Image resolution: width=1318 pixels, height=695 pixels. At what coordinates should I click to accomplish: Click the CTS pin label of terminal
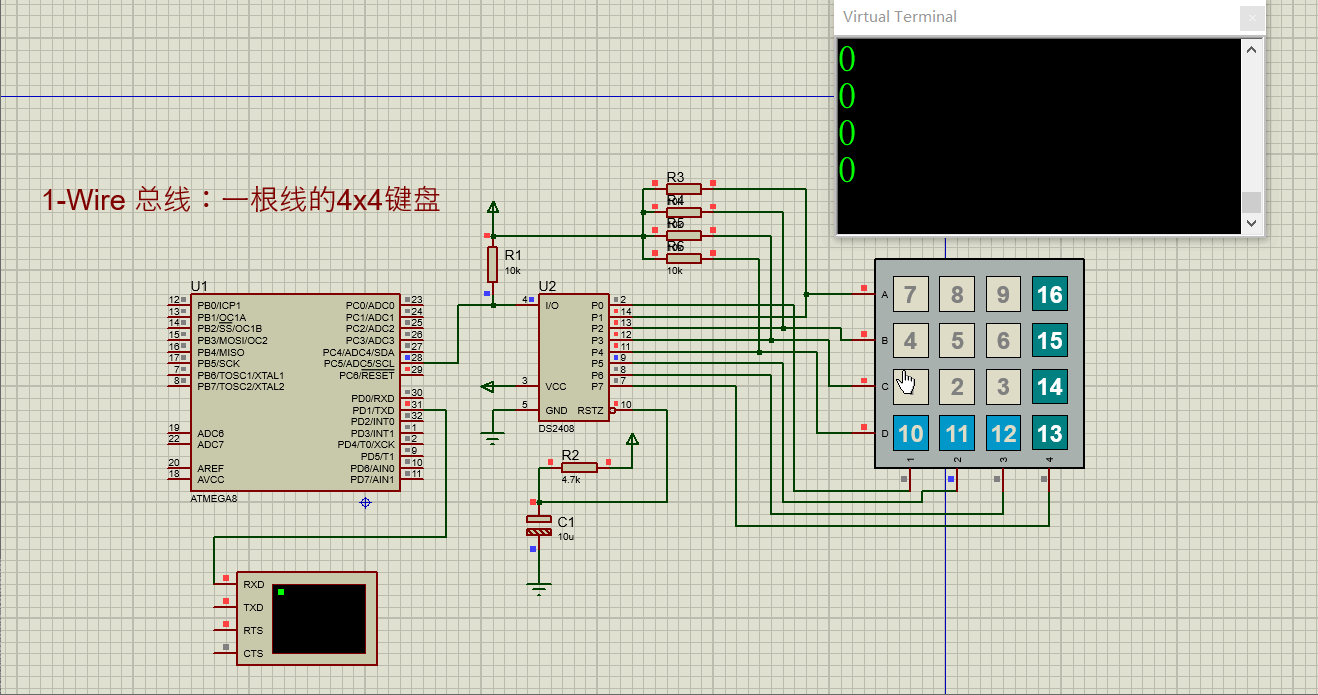(253, 653)
